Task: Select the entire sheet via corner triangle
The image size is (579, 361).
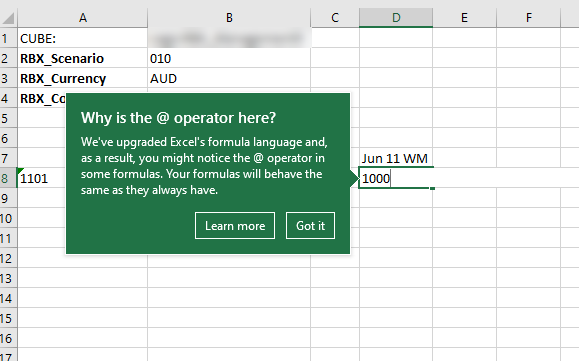Action: (8, 18)
